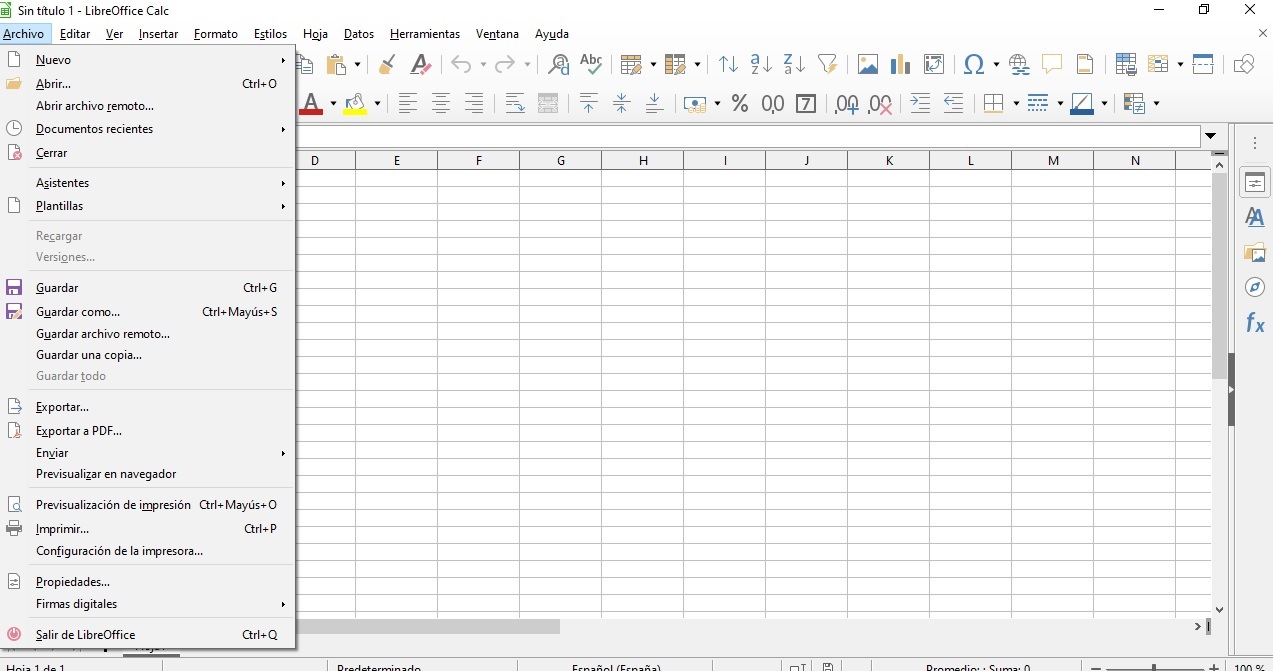Toggle the AutoFilter funnel icon
This screenshot has width=1273, height=671.
tap(827, 64)
